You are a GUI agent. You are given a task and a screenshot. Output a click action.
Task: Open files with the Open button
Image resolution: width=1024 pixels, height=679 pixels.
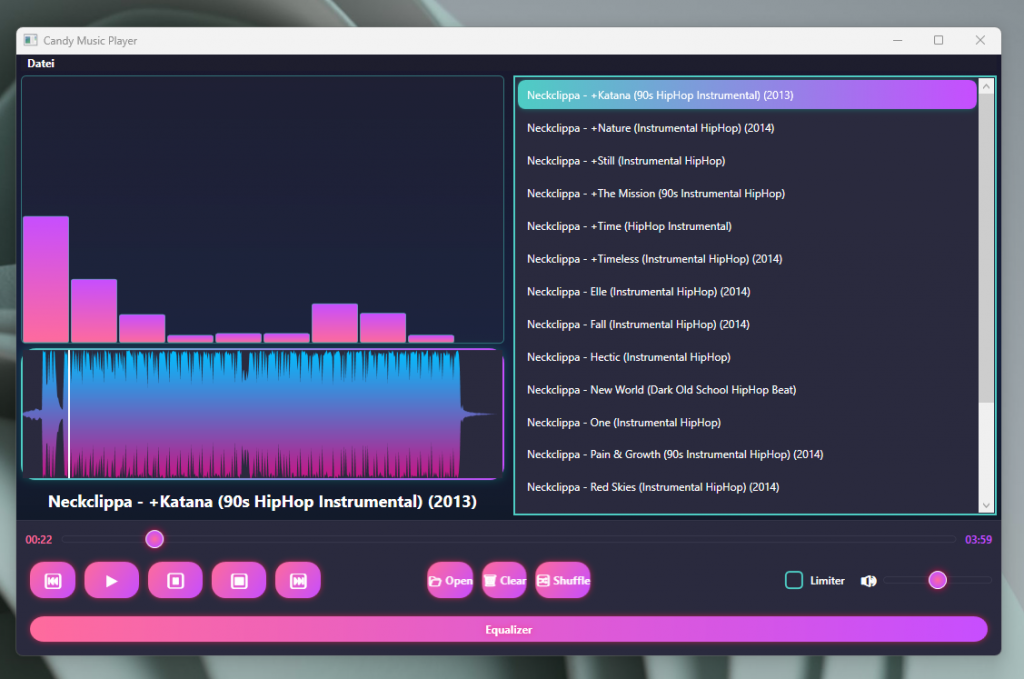tap(450, 580)
